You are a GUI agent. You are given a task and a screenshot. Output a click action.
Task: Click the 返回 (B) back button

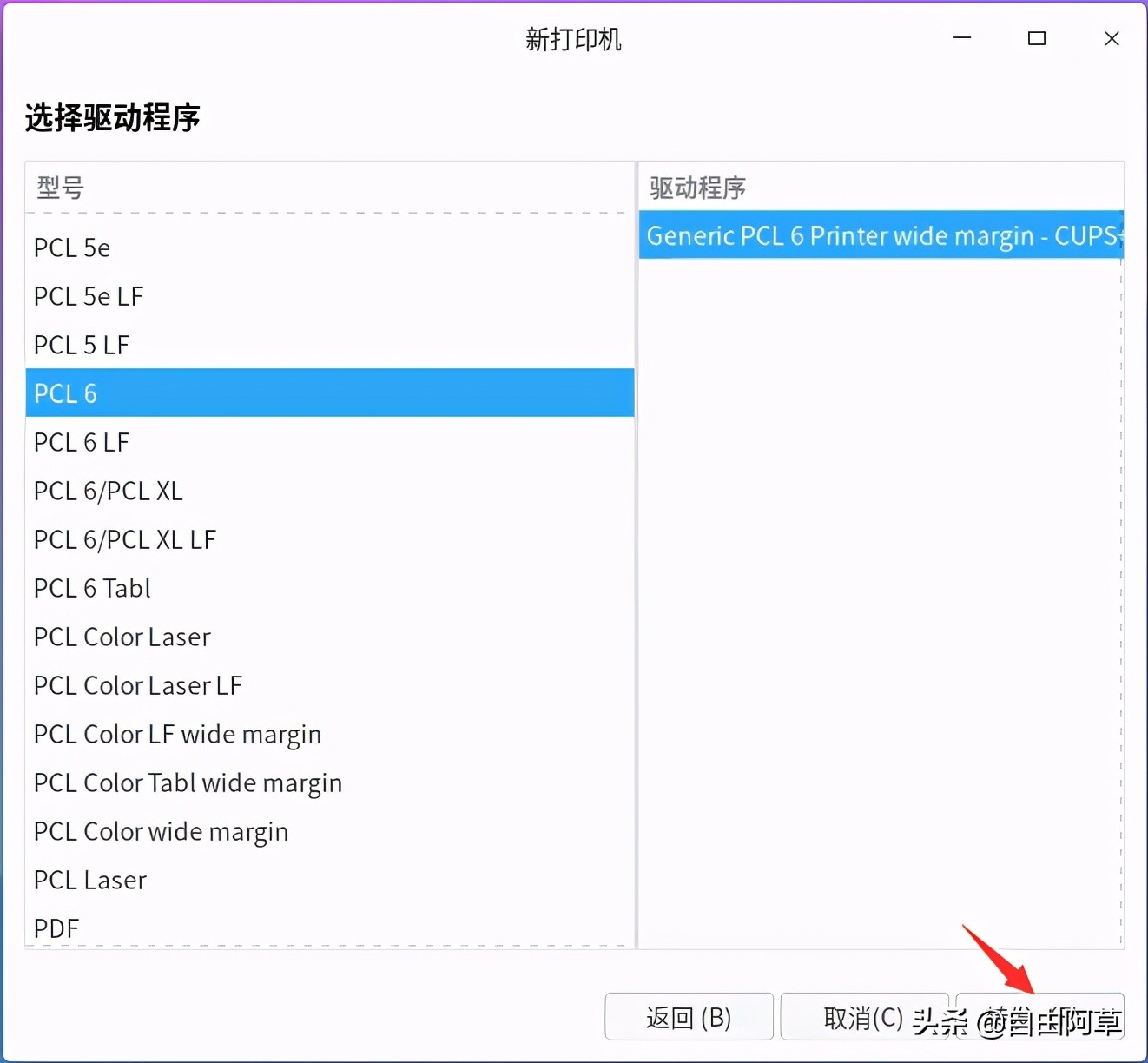(x=689, y=1016)
